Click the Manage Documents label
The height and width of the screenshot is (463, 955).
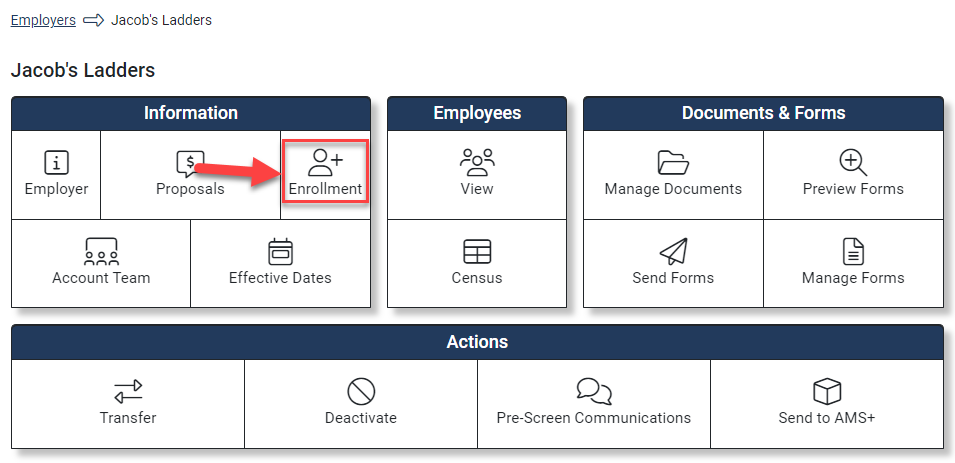(x=673, y=189)
